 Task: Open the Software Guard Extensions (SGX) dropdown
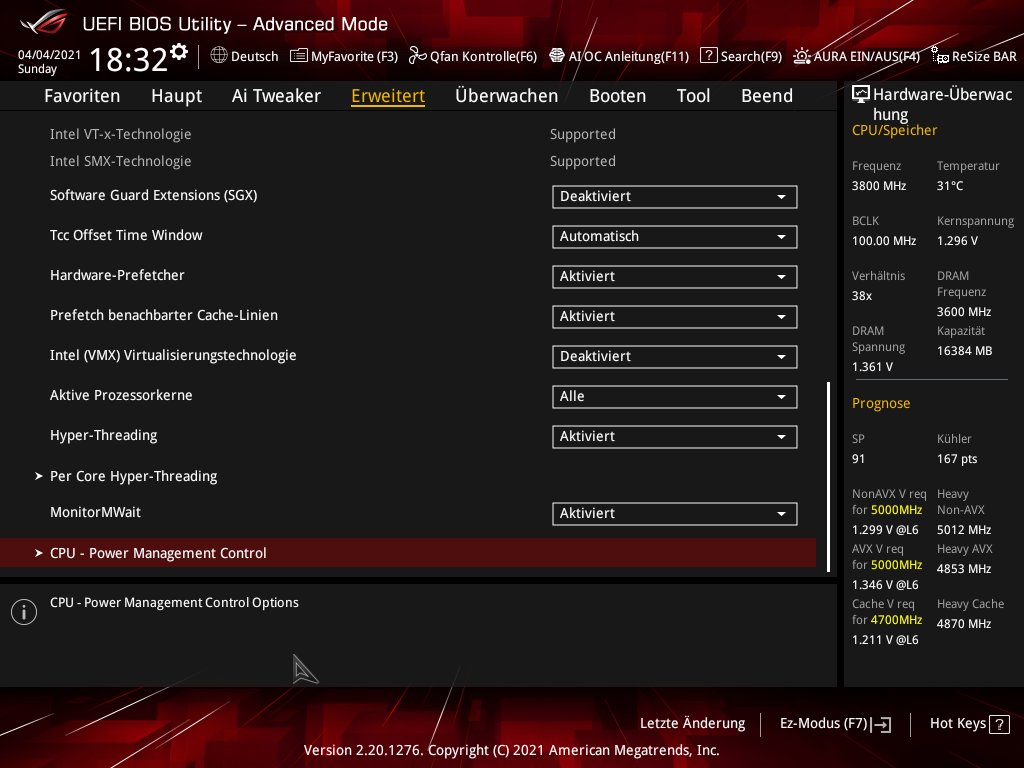[675, 197]
